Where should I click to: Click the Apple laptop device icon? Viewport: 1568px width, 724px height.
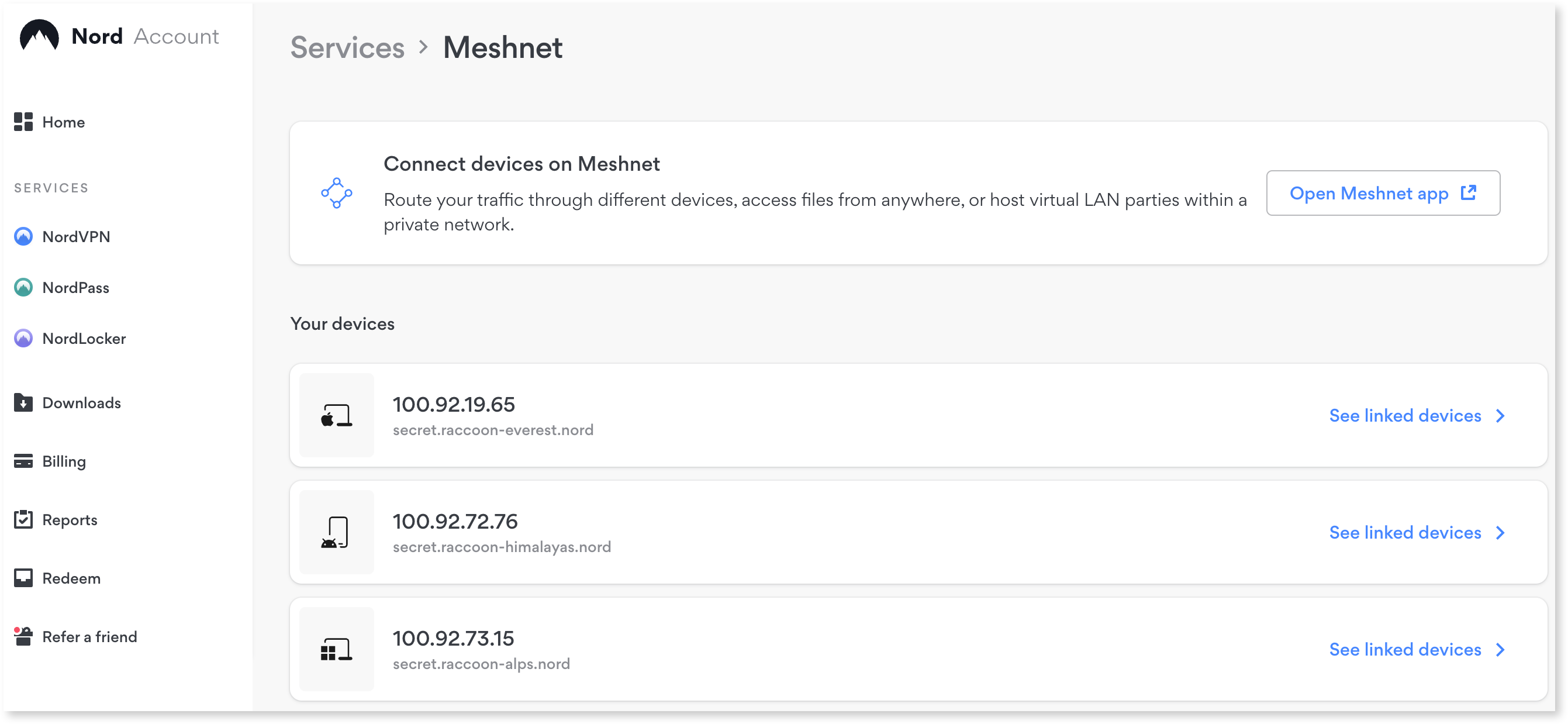tap(337, 415)
